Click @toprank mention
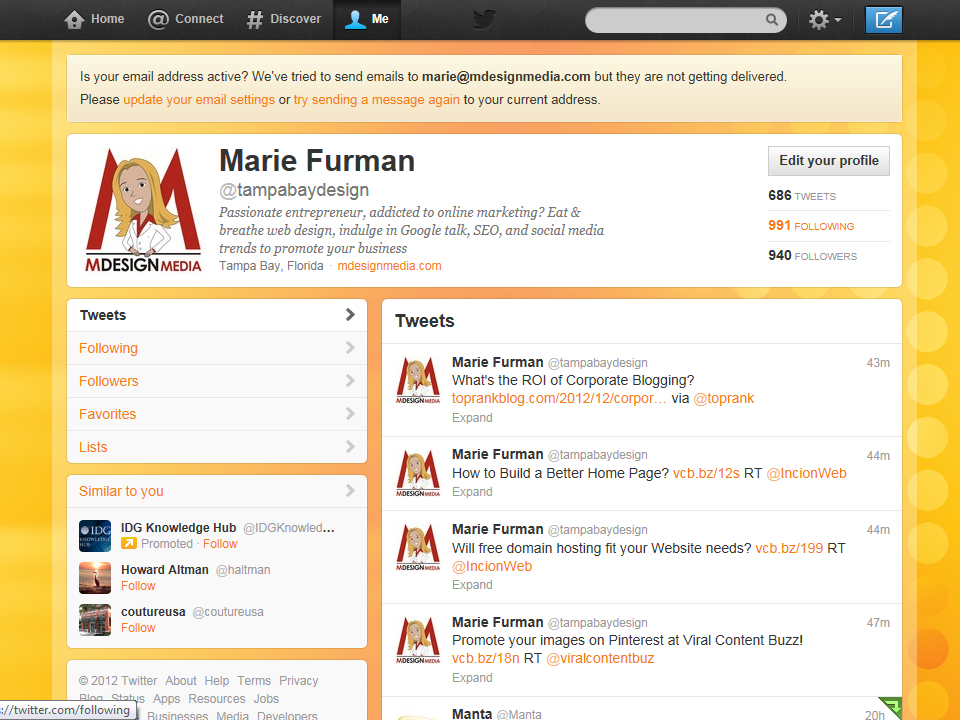Image resolution: width=960 pixels, height=720 pixels. pos(724,399)
